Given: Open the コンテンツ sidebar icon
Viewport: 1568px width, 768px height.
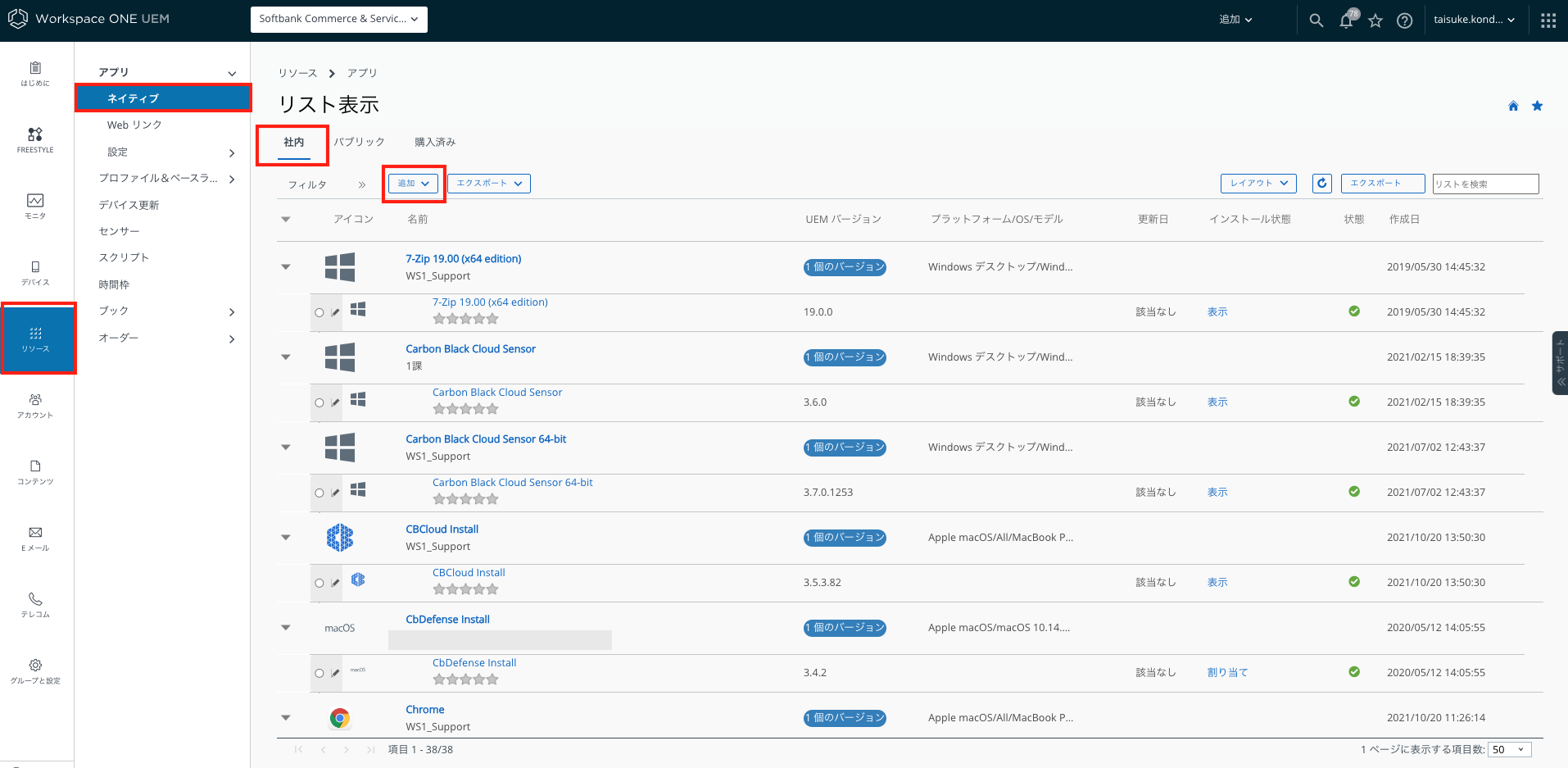Looking at the screenshot, I should (35, 472).
